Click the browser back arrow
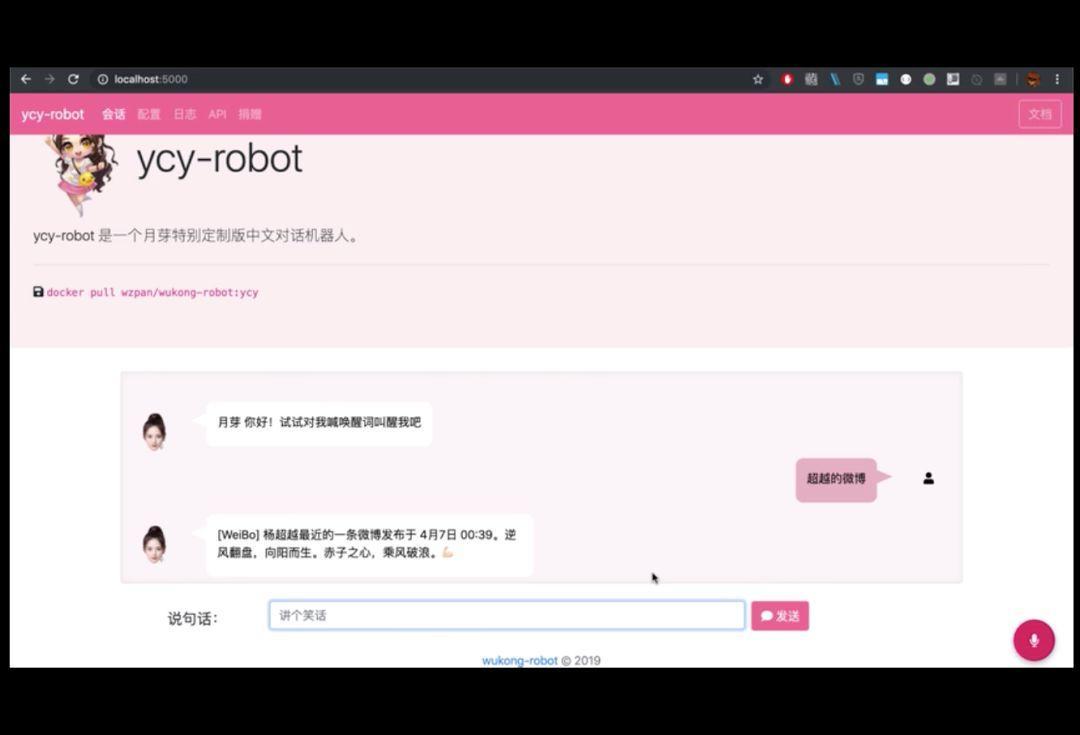The width and height of the screenshot is (1080, 735). click(26, 79)
